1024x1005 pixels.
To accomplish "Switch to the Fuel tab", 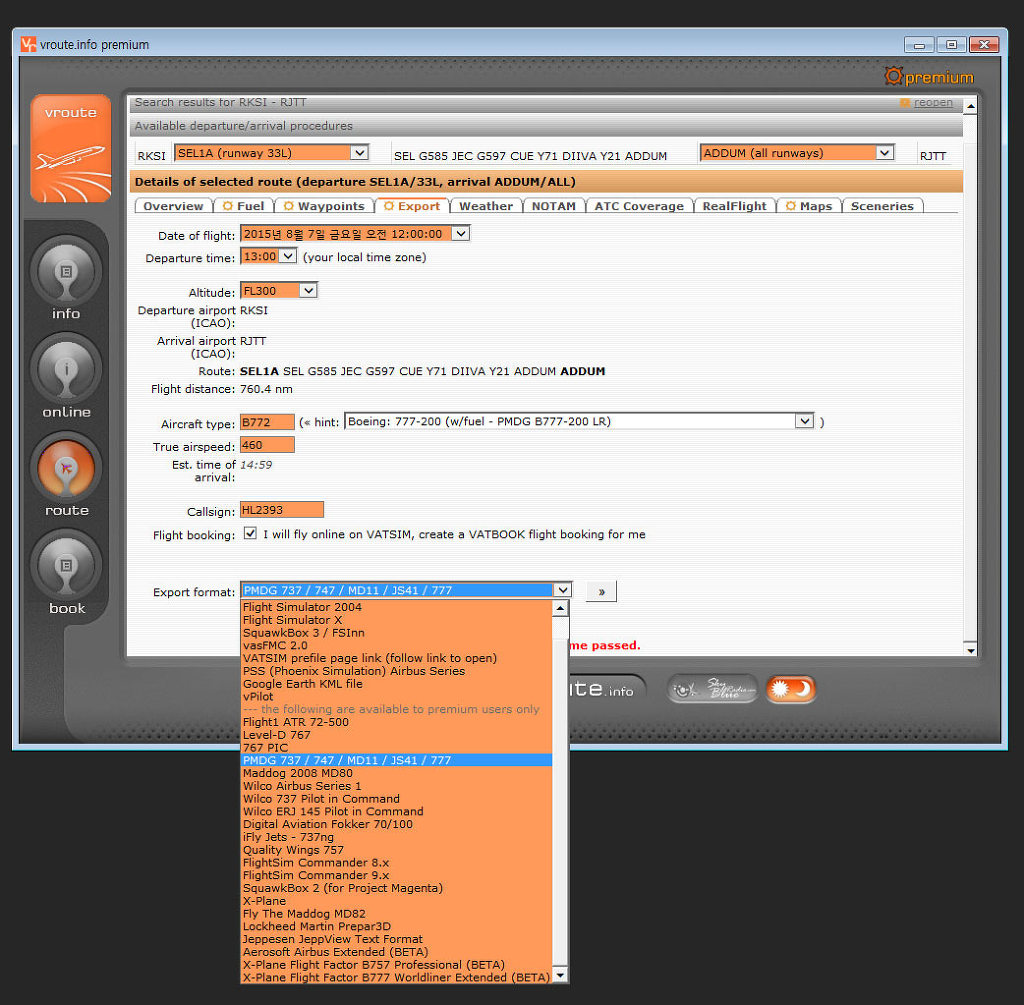I will coord(244,206).
